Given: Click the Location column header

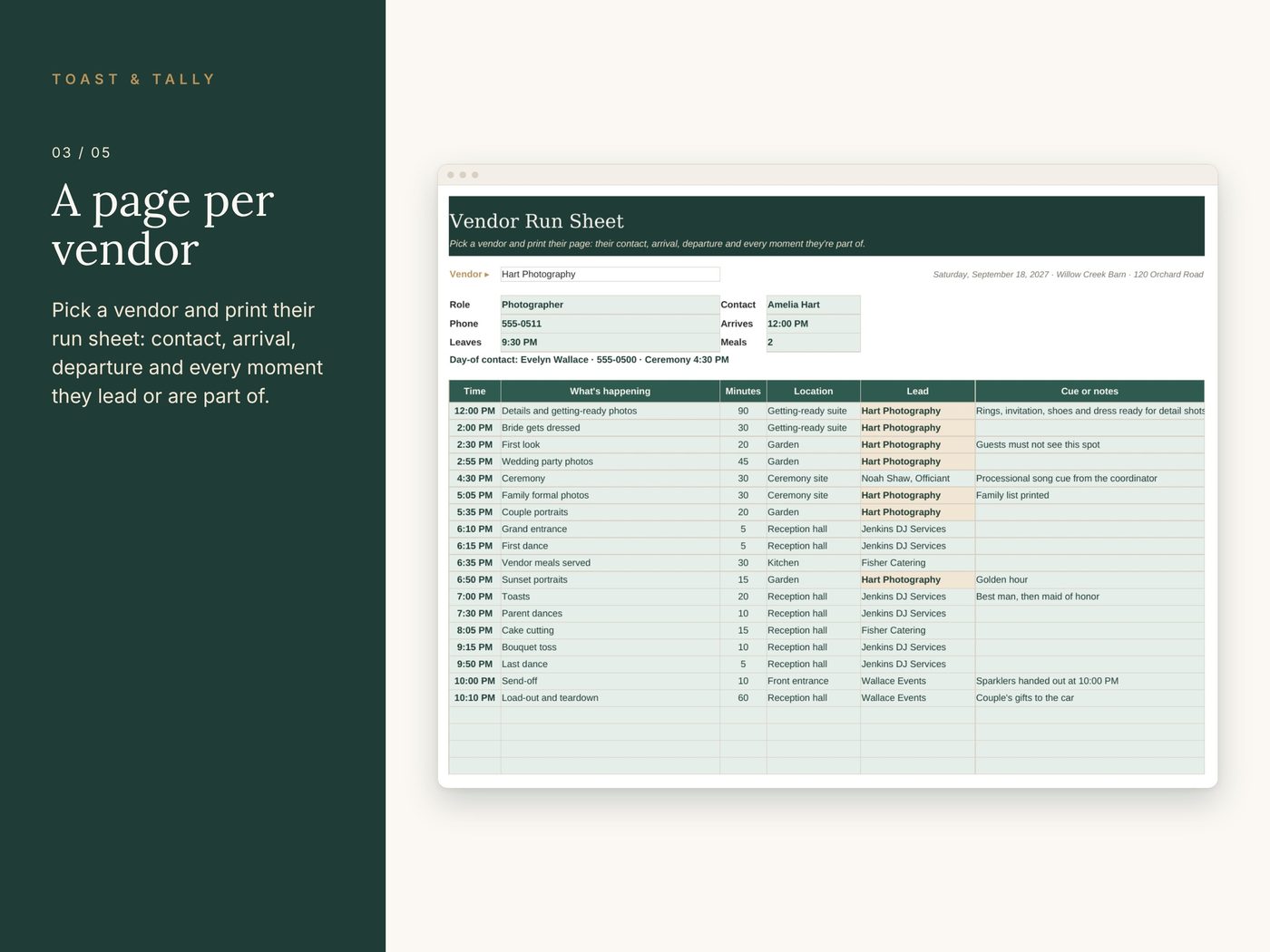Looking at the screenshot, I should click(x=813, y=391).
